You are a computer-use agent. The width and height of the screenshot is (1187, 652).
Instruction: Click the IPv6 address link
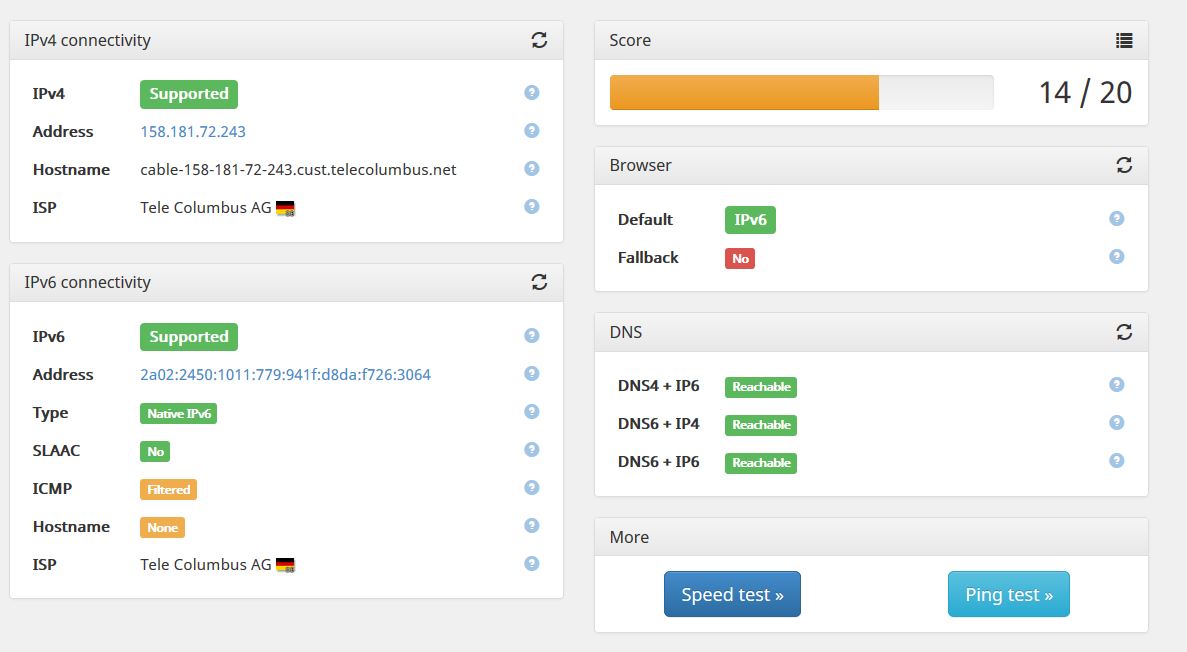pyautogui.click(x=285, y=375)
